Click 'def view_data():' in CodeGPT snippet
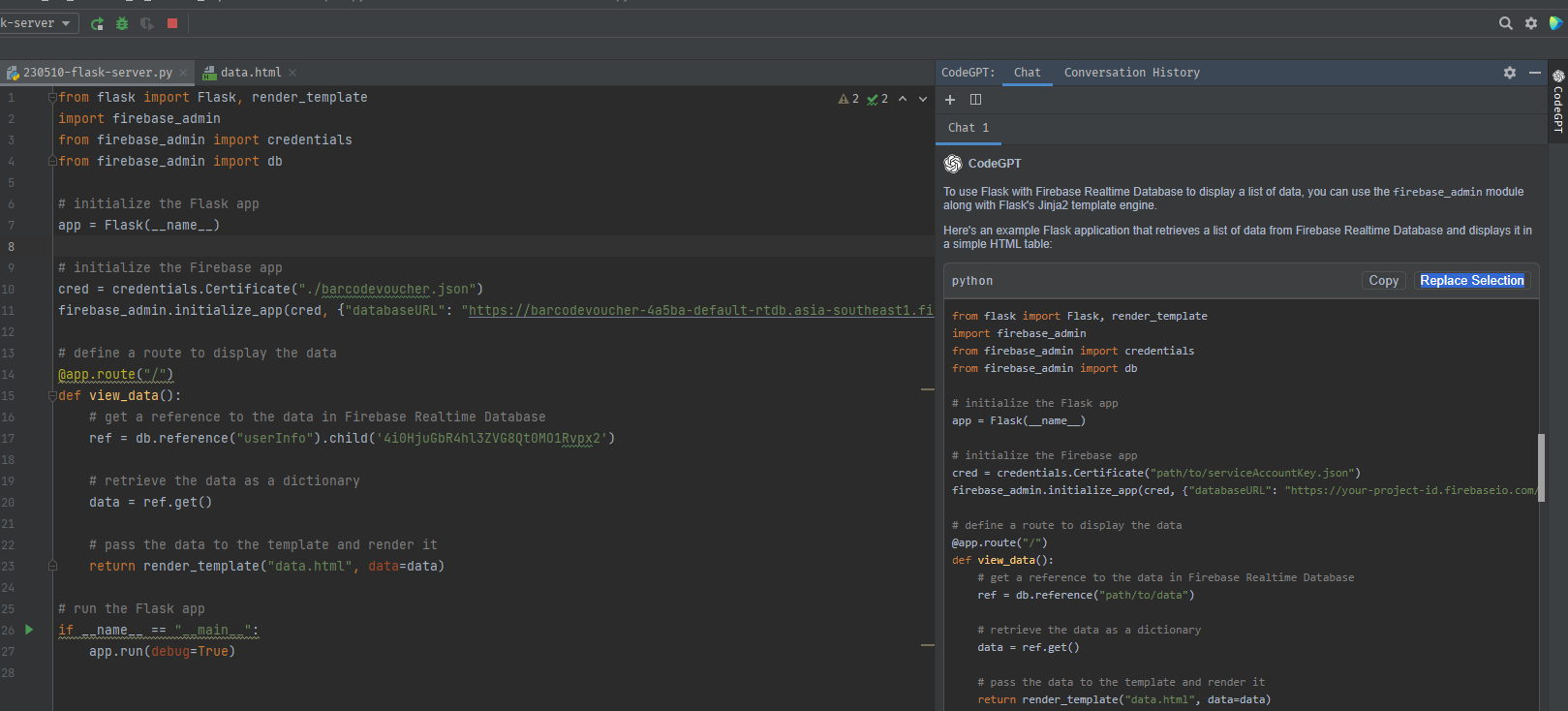 (1002, 560)
